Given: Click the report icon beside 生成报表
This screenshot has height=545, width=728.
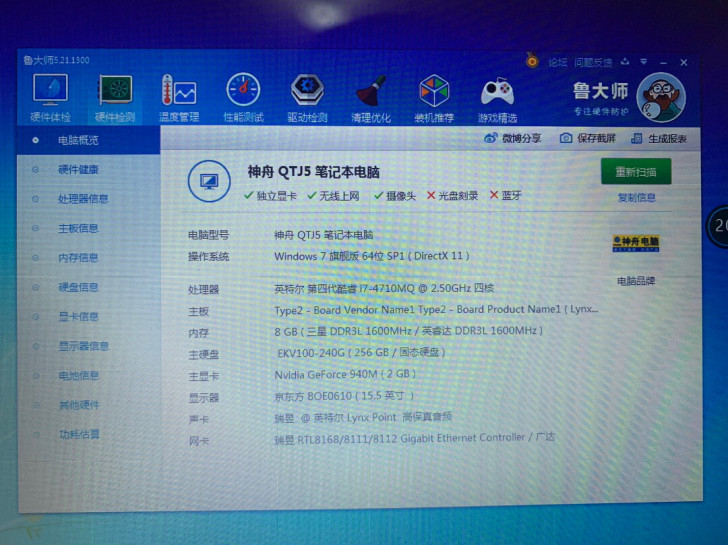Looking at the screenshot, I should (x=637, y=138).
